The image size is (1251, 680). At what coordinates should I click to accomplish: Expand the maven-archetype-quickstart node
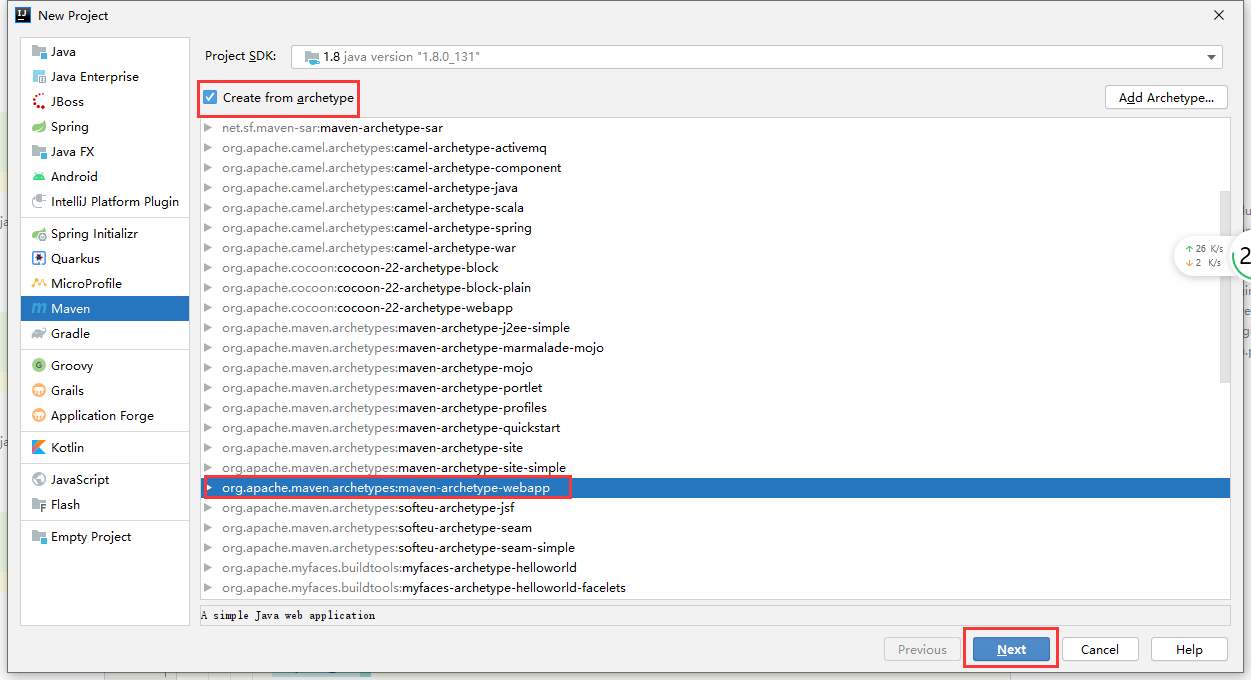pos(208,428)
